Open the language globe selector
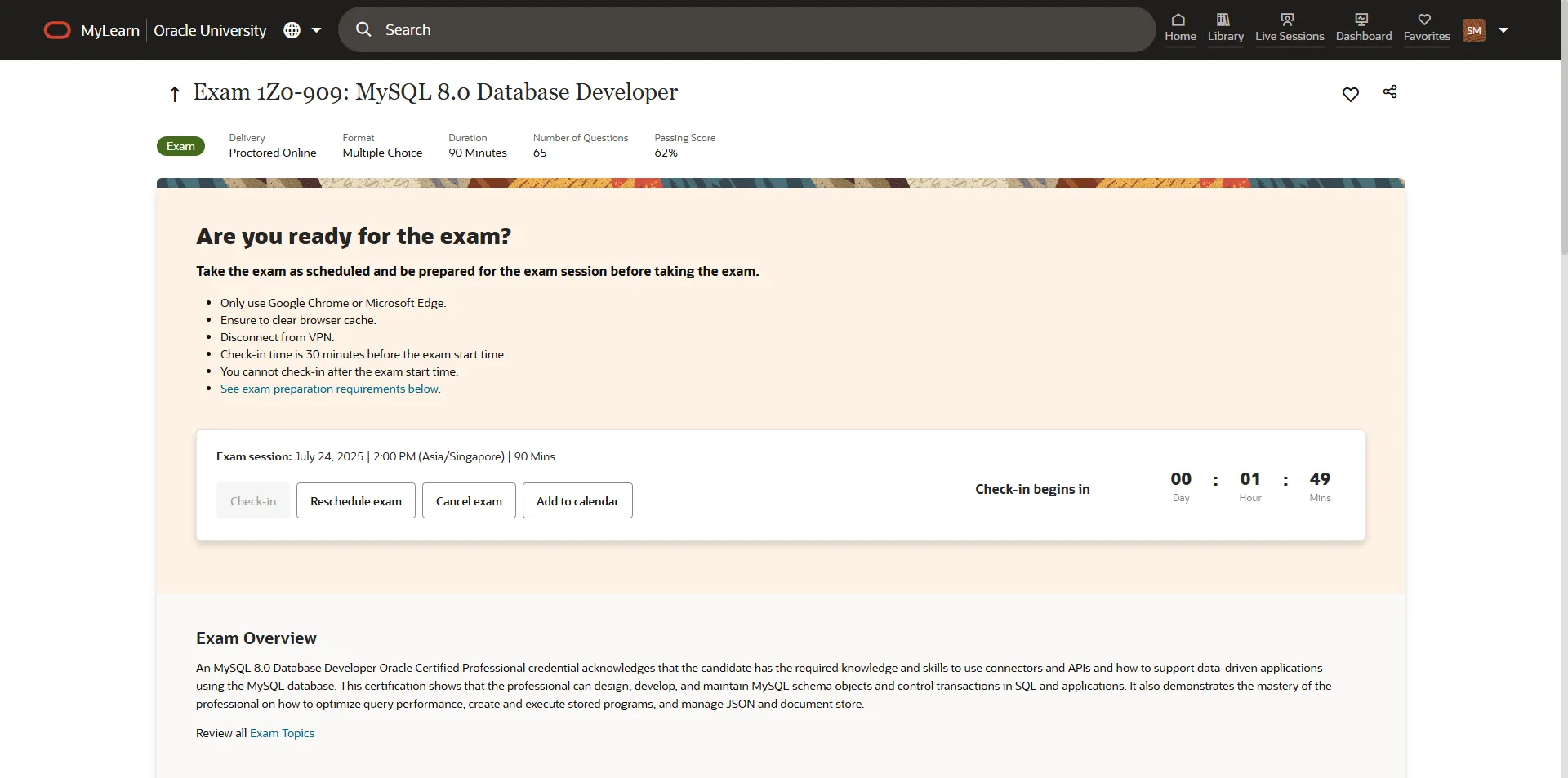This screenshot has height=778, width=1568. tap(292, 30)
